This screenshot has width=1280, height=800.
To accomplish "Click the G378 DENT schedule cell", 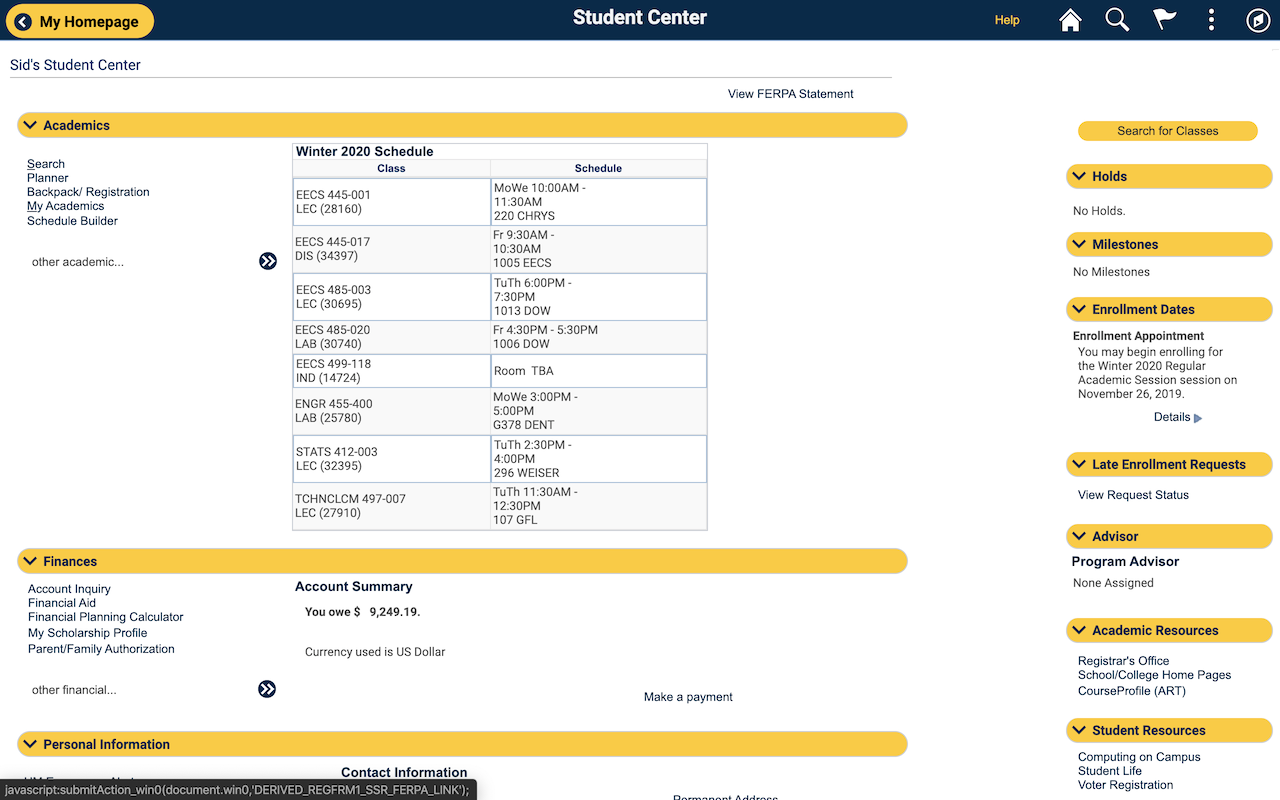I will [x=598, y=411].
